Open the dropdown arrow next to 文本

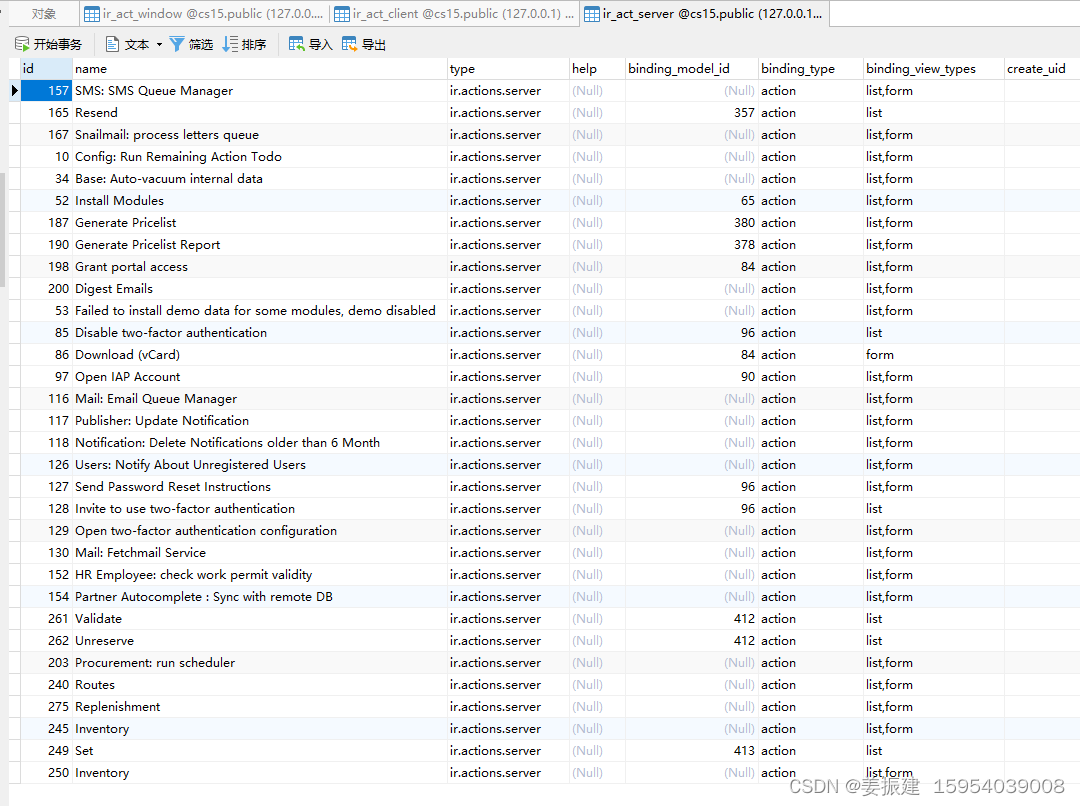coord(158,43)
